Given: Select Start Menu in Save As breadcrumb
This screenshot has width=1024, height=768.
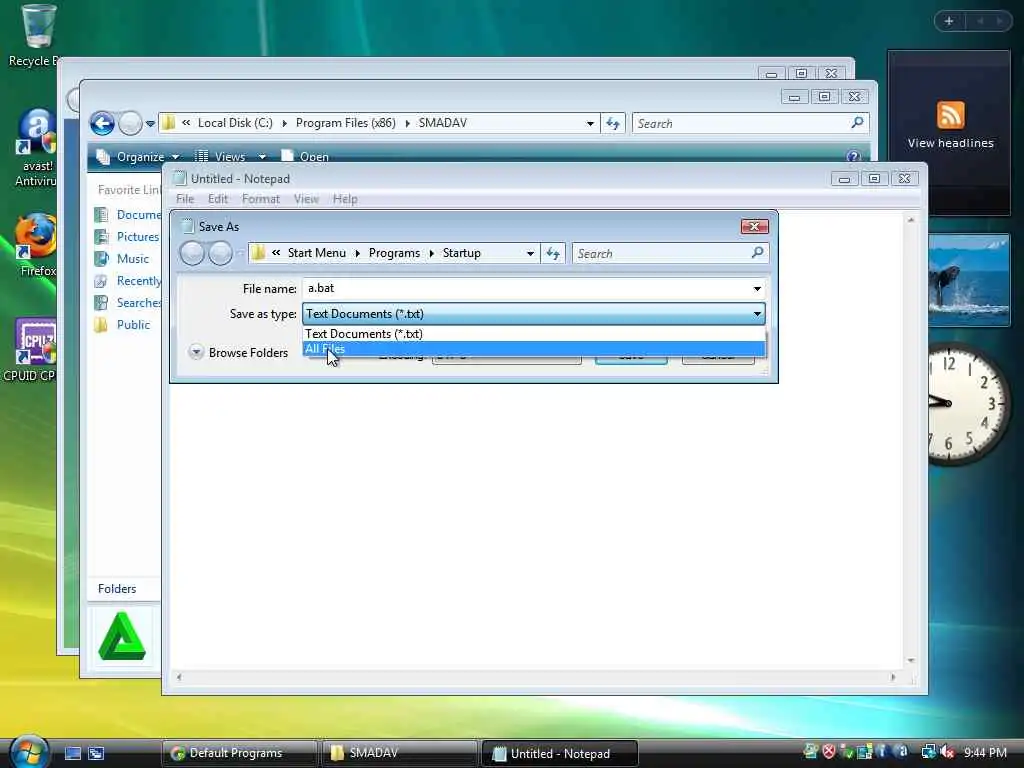Looking at the screenshot, I should click(317, 253).
